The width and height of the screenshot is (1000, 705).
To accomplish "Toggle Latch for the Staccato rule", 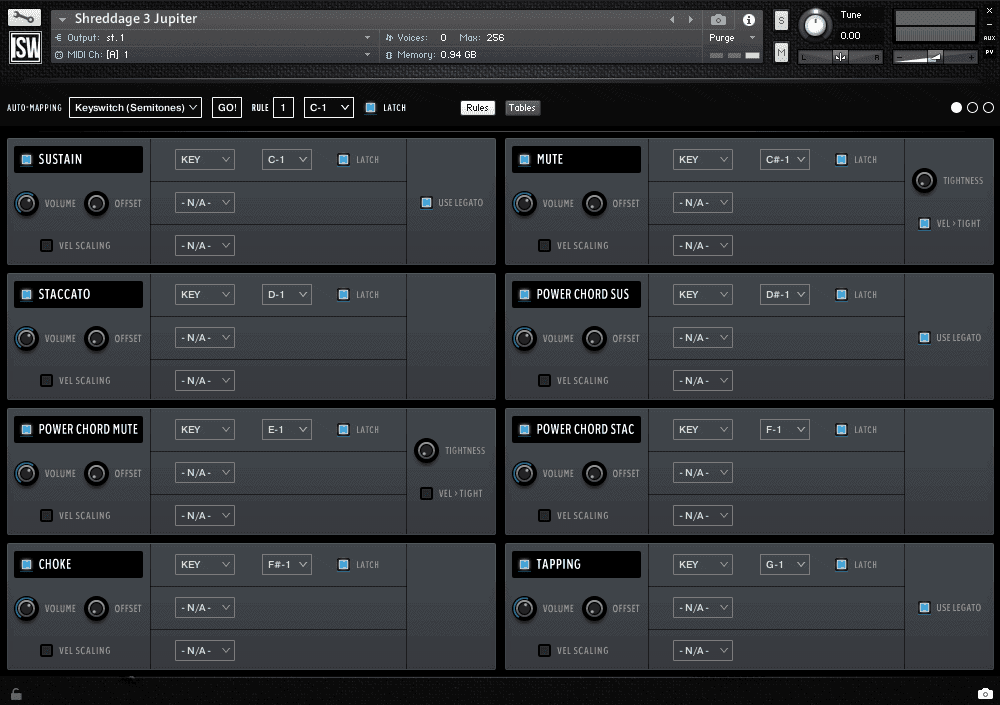I will coord(343,294).
